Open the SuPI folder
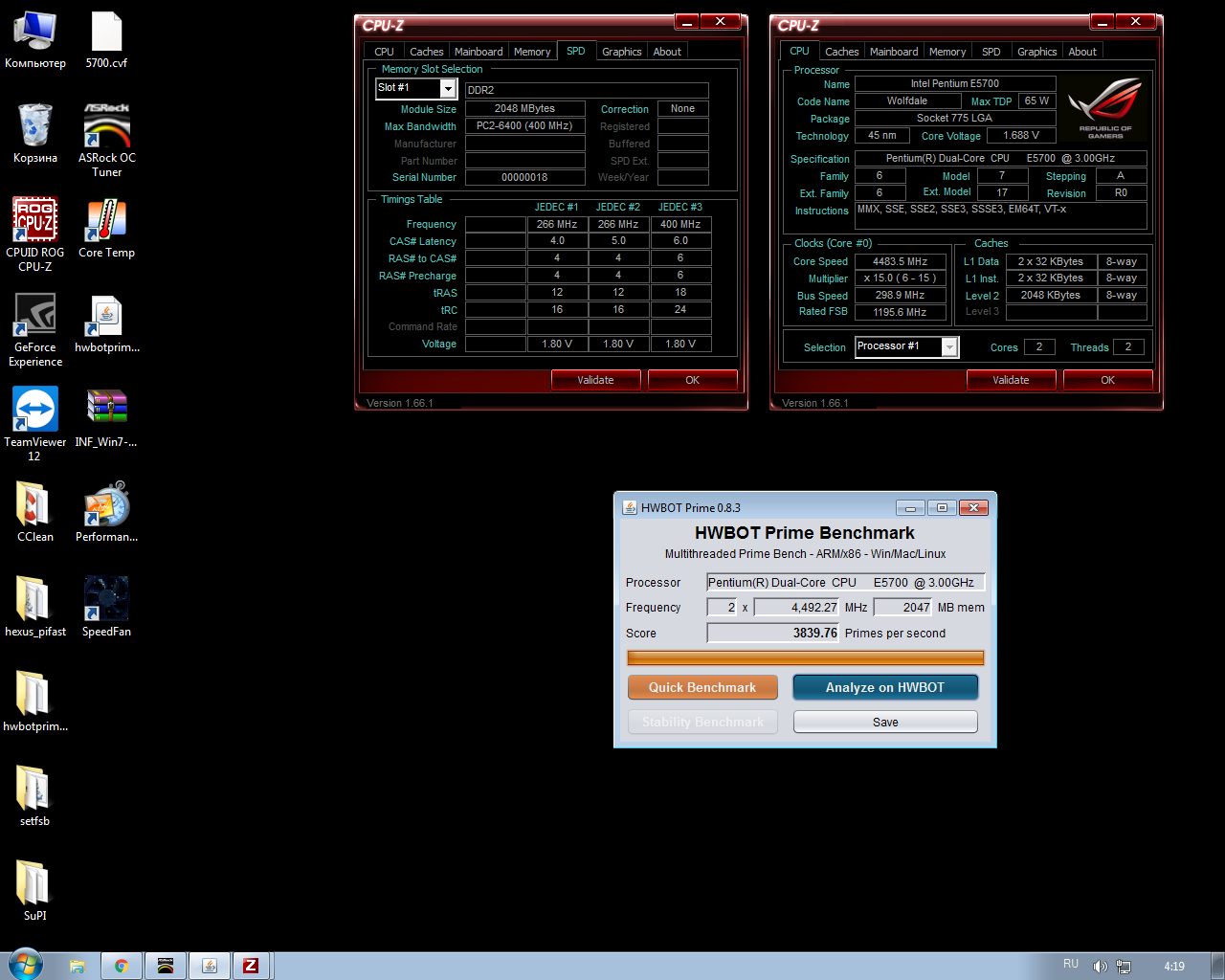 (x=35, y=891)
